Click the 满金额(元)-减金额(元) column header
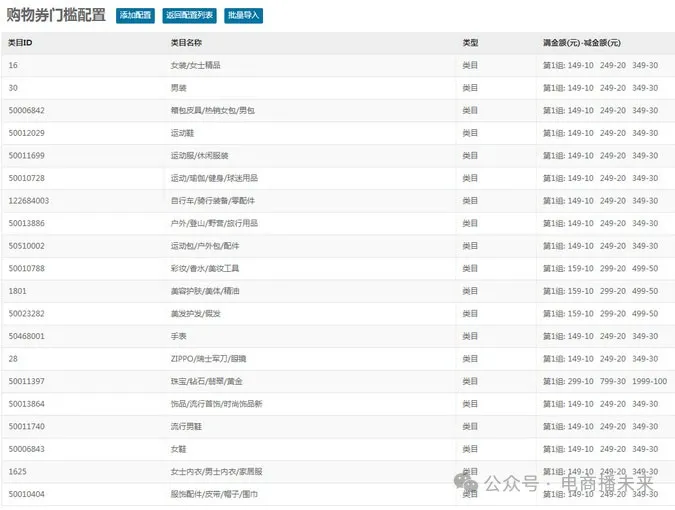675x510 pixels. coord(581,43)
